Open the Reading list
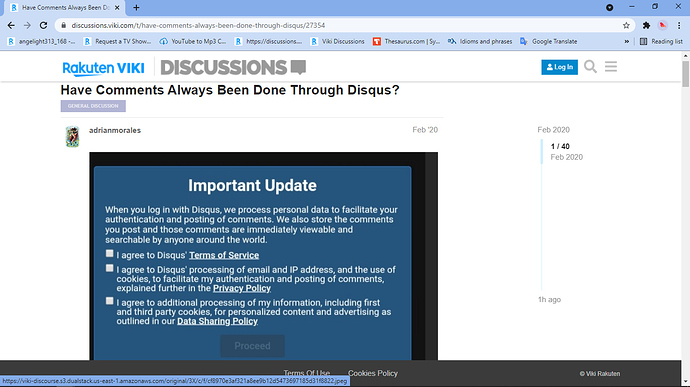 661,41
